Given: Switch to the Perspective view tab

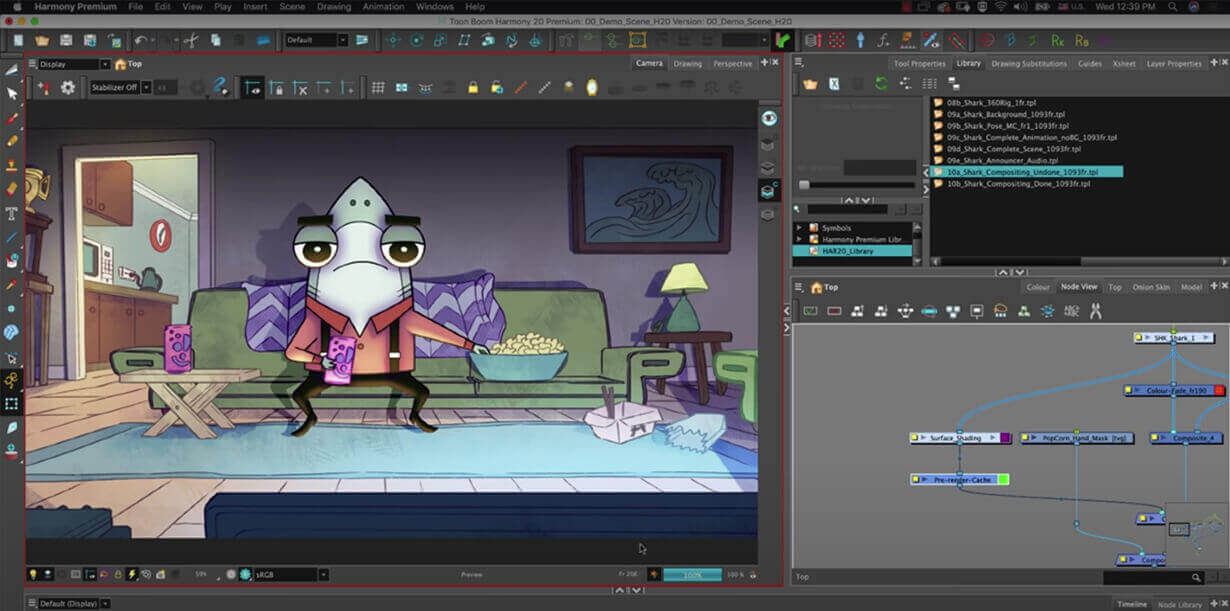Looking at the screenshot, I should point(732,63).
